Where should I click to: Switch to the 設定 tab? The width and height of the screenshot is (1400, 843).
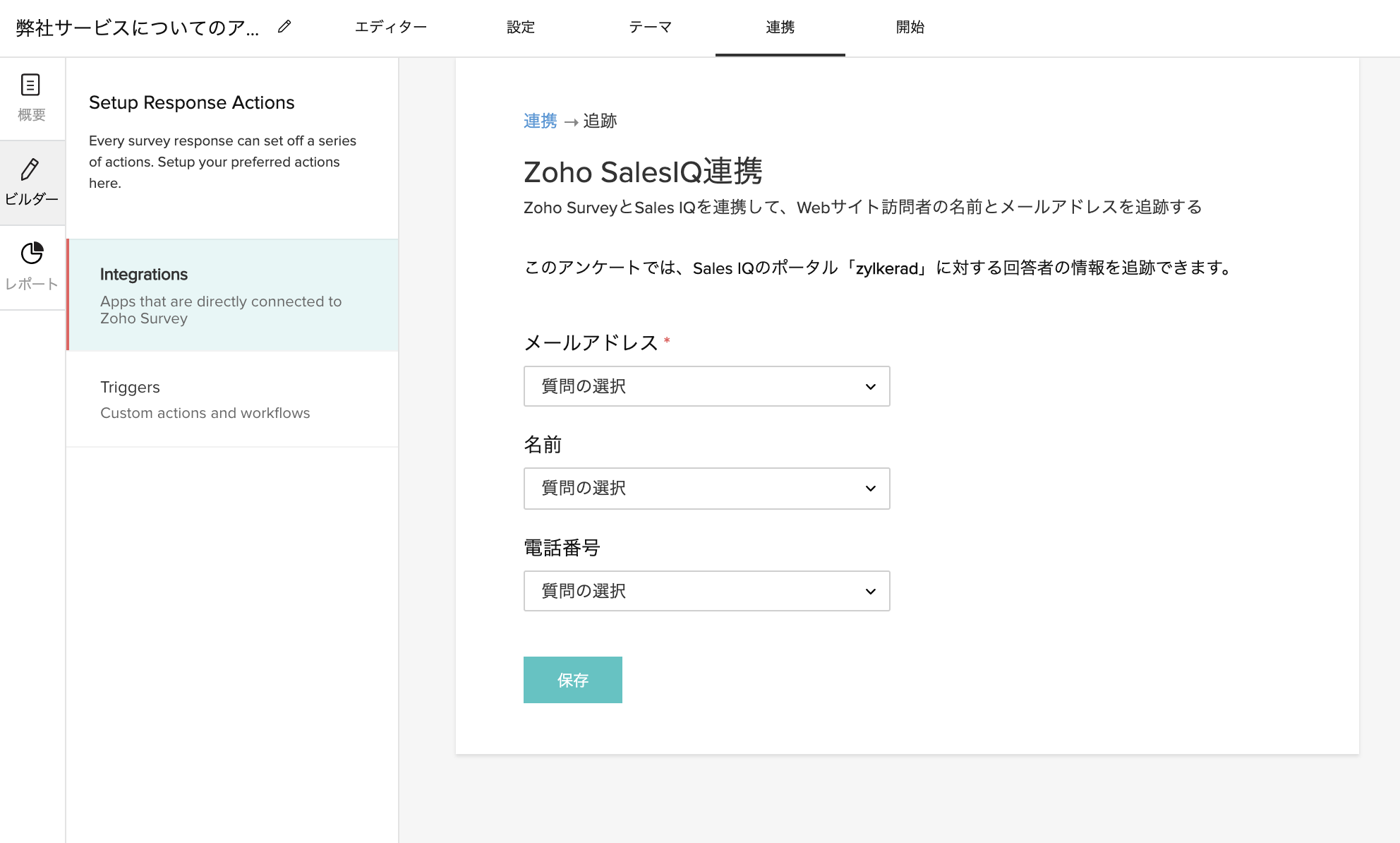(521, 27)
